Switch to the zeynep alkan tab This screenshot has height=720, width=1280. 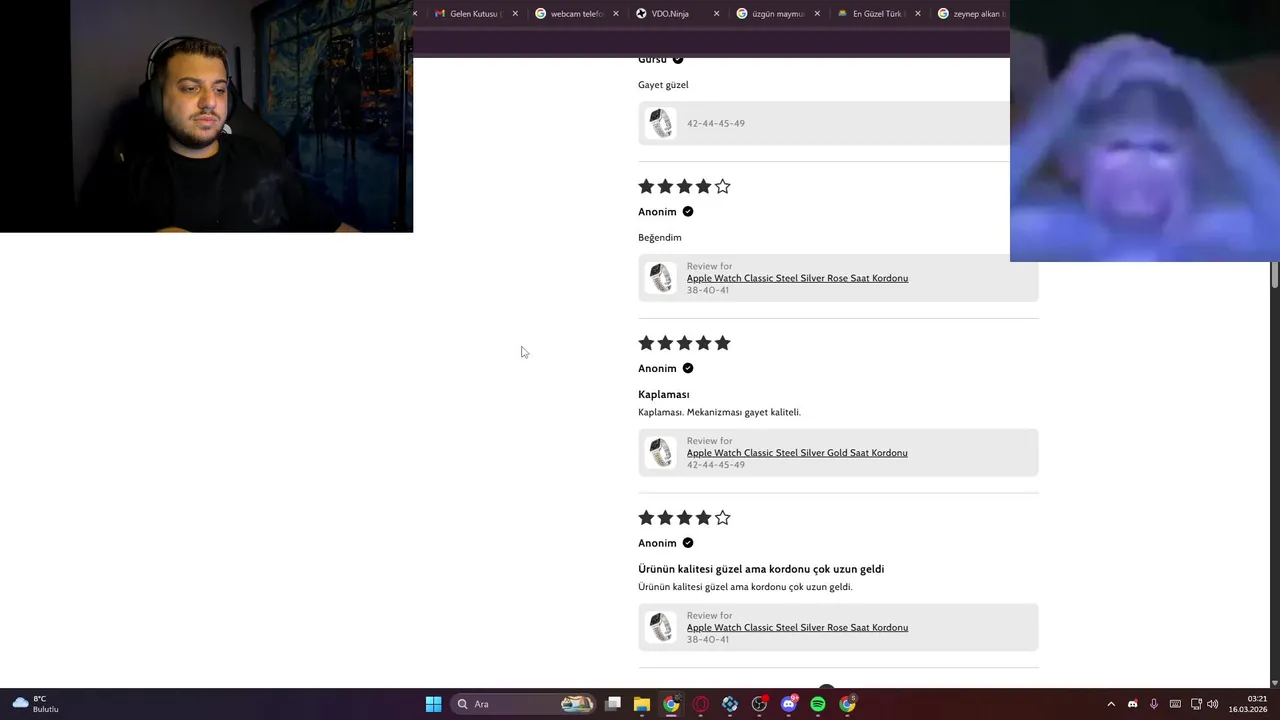pos(970,14)
